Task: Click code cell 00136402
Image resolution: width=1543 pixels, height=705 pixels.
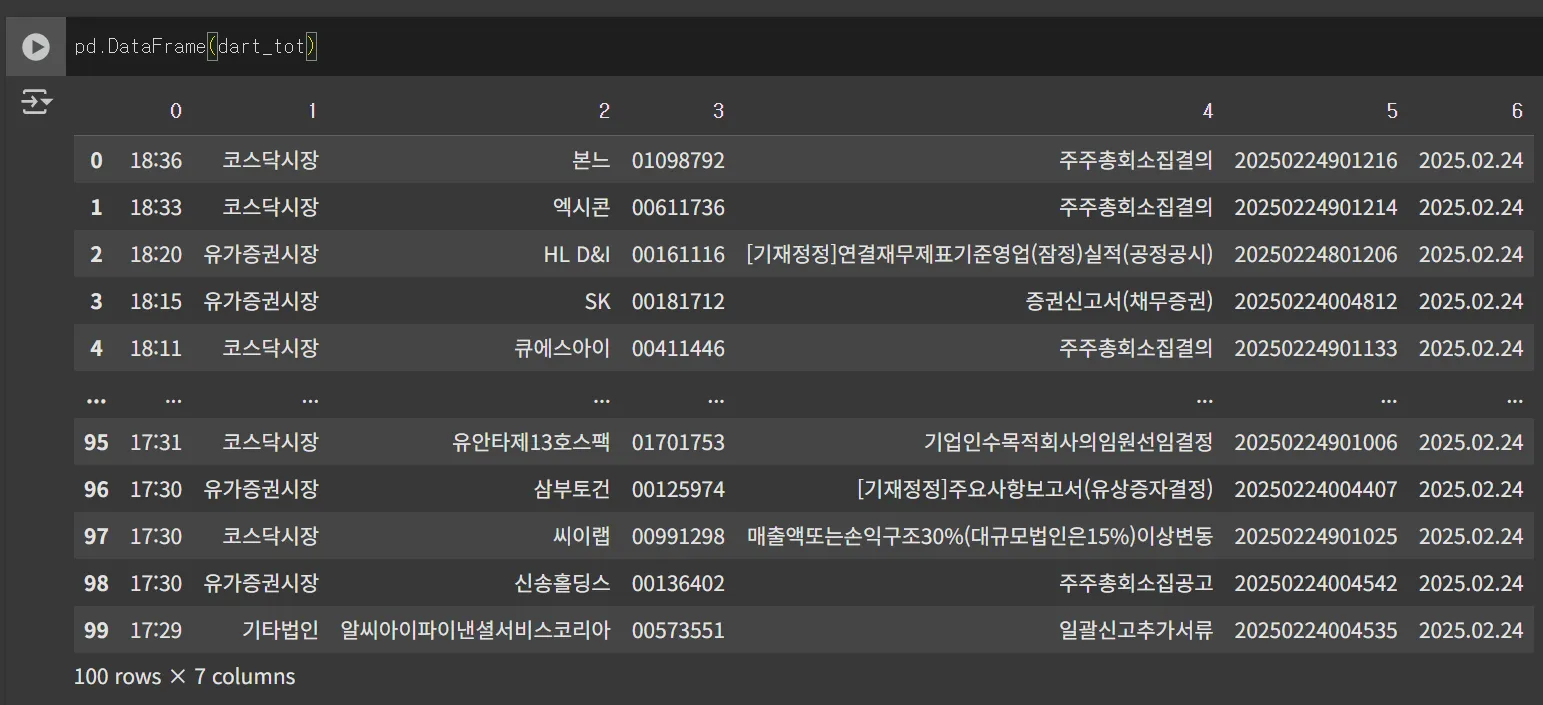Action: (x=678, y=583)
